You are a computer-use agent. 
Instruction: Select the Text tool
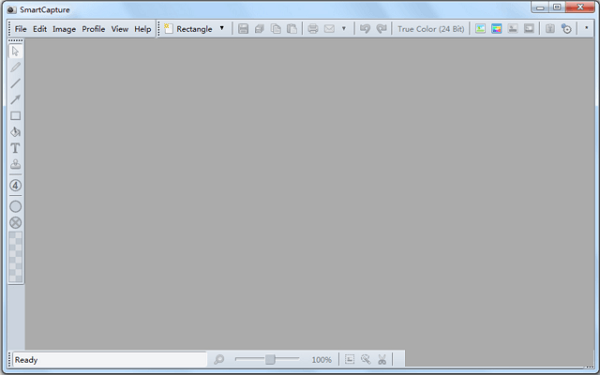pyautogui.click(x=15, y=148)
